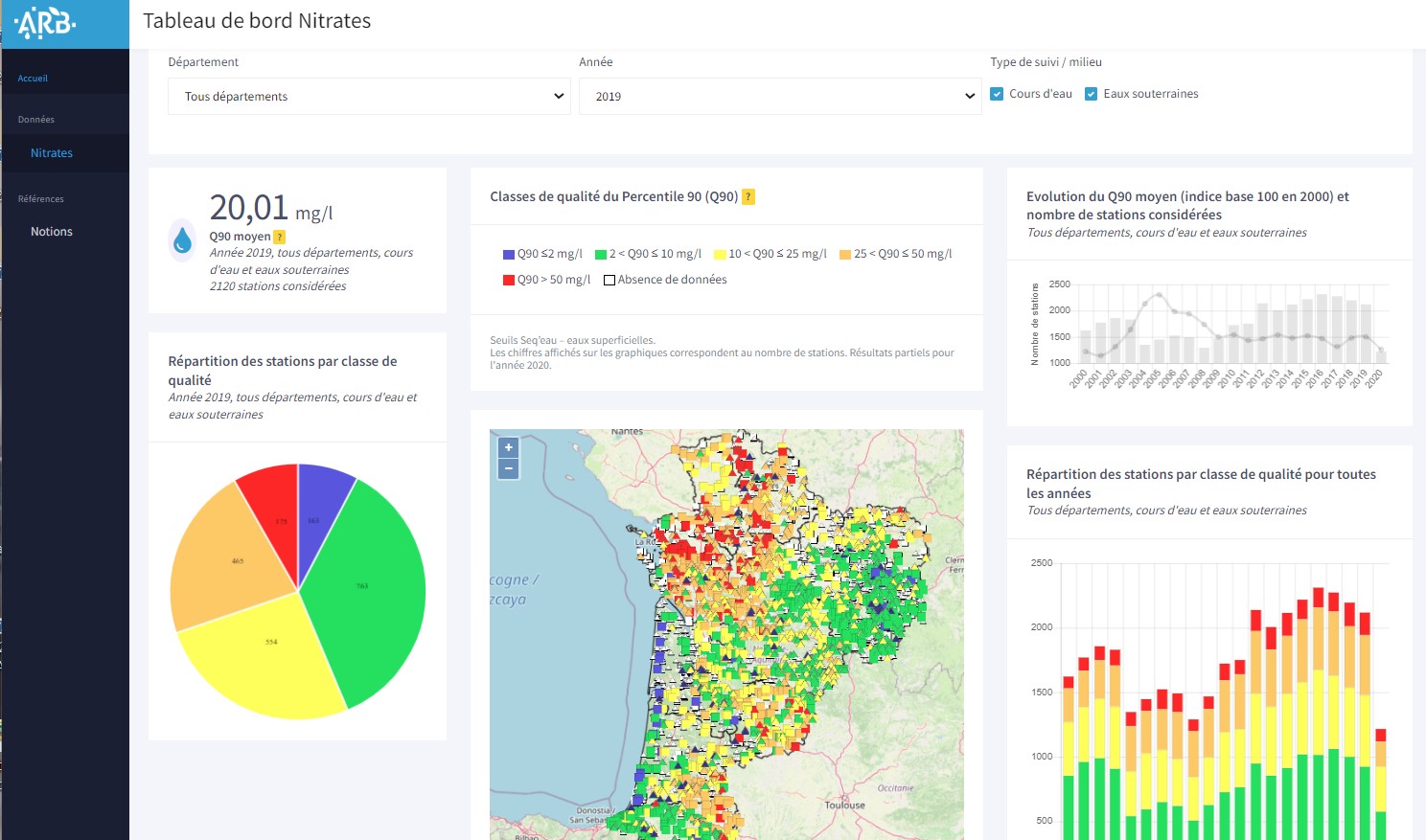Image resolution: width=1426 pixels, height=840 pixels.
Task: Click help icon next to Q90 moyen
Action: [280, 237]
